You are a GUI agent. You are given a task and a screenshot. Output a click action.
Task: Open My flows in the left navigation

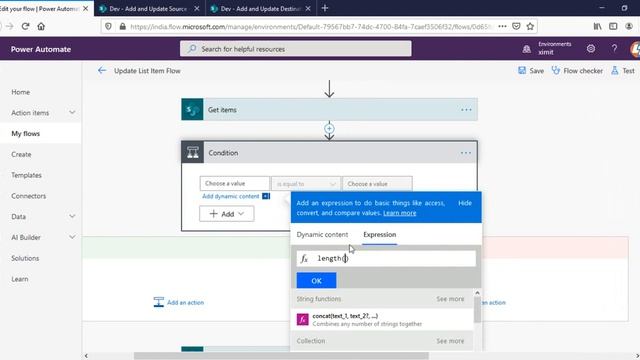26,133
